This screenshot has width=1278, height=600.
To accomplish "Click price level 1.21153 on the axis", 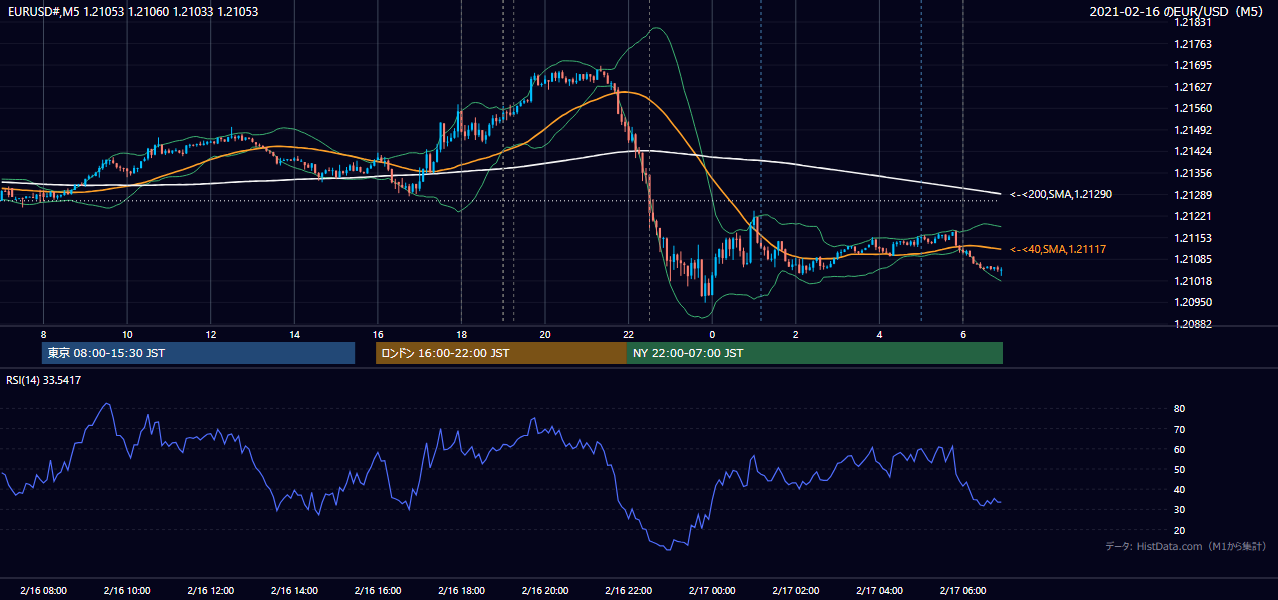I will (1194, 238).
